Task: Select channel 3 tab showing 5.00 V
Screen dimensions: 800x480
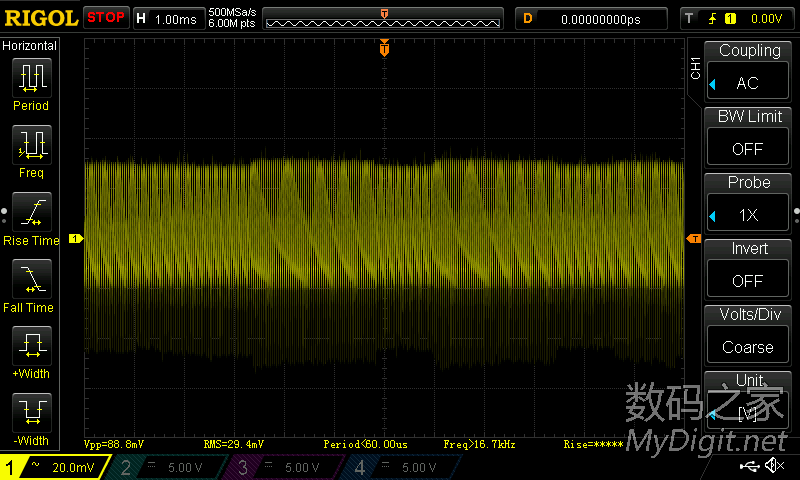Action: click(x=286, y=467)
